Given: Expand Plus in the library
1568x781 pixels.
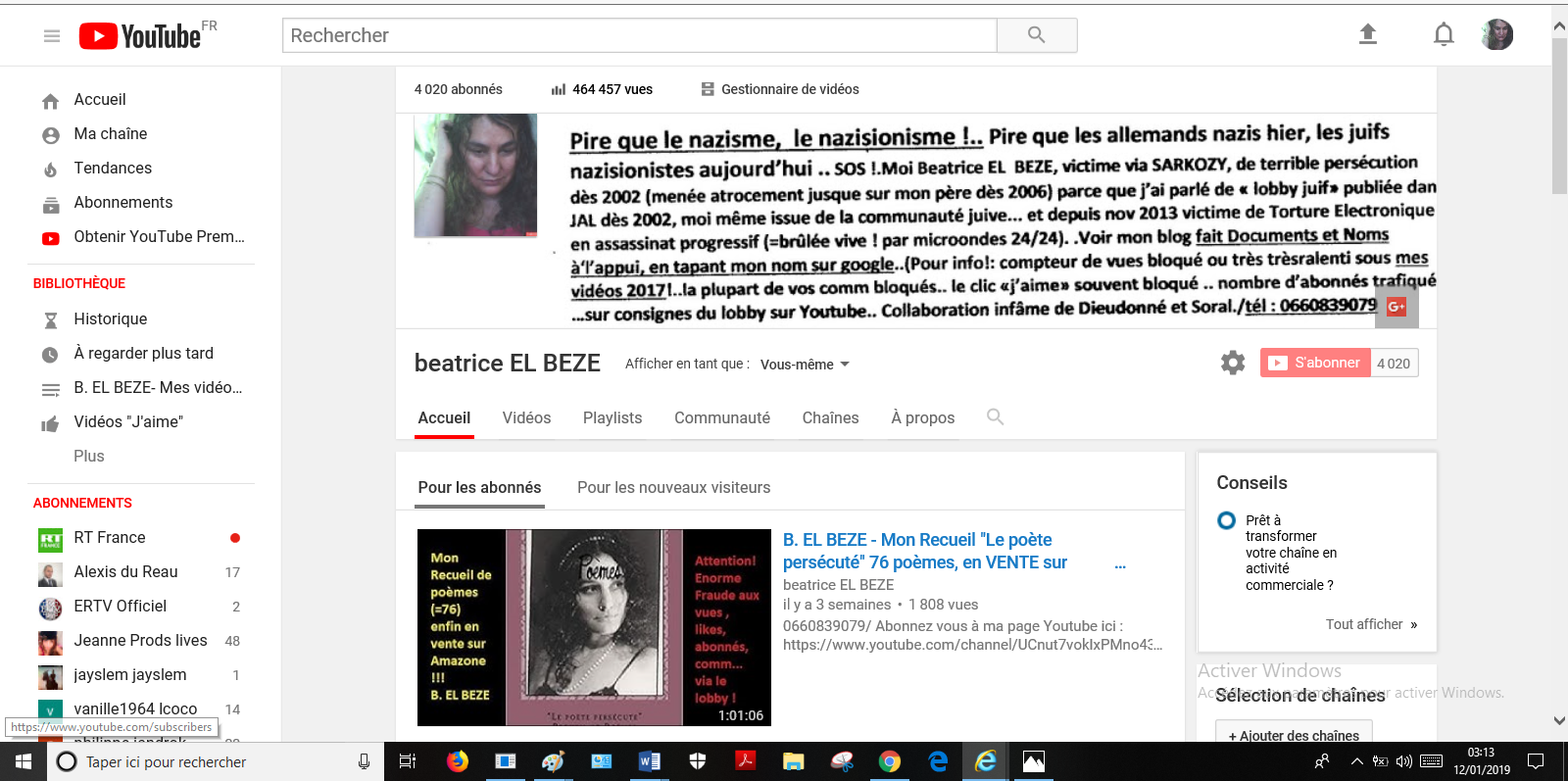Looking at the screenshot, I should tap(89, 457).
